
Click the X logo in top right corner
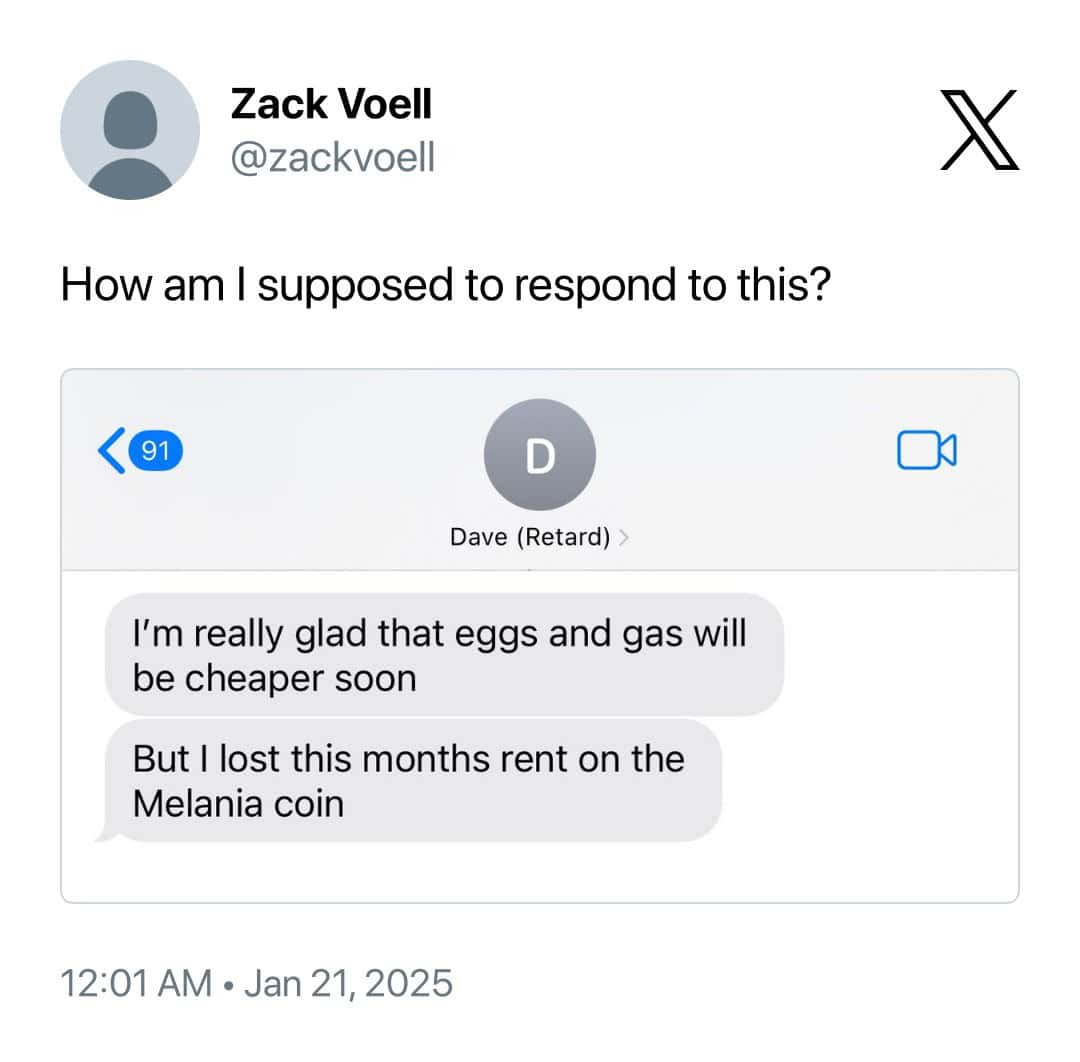pyautogui.click(x=980, y=130)
